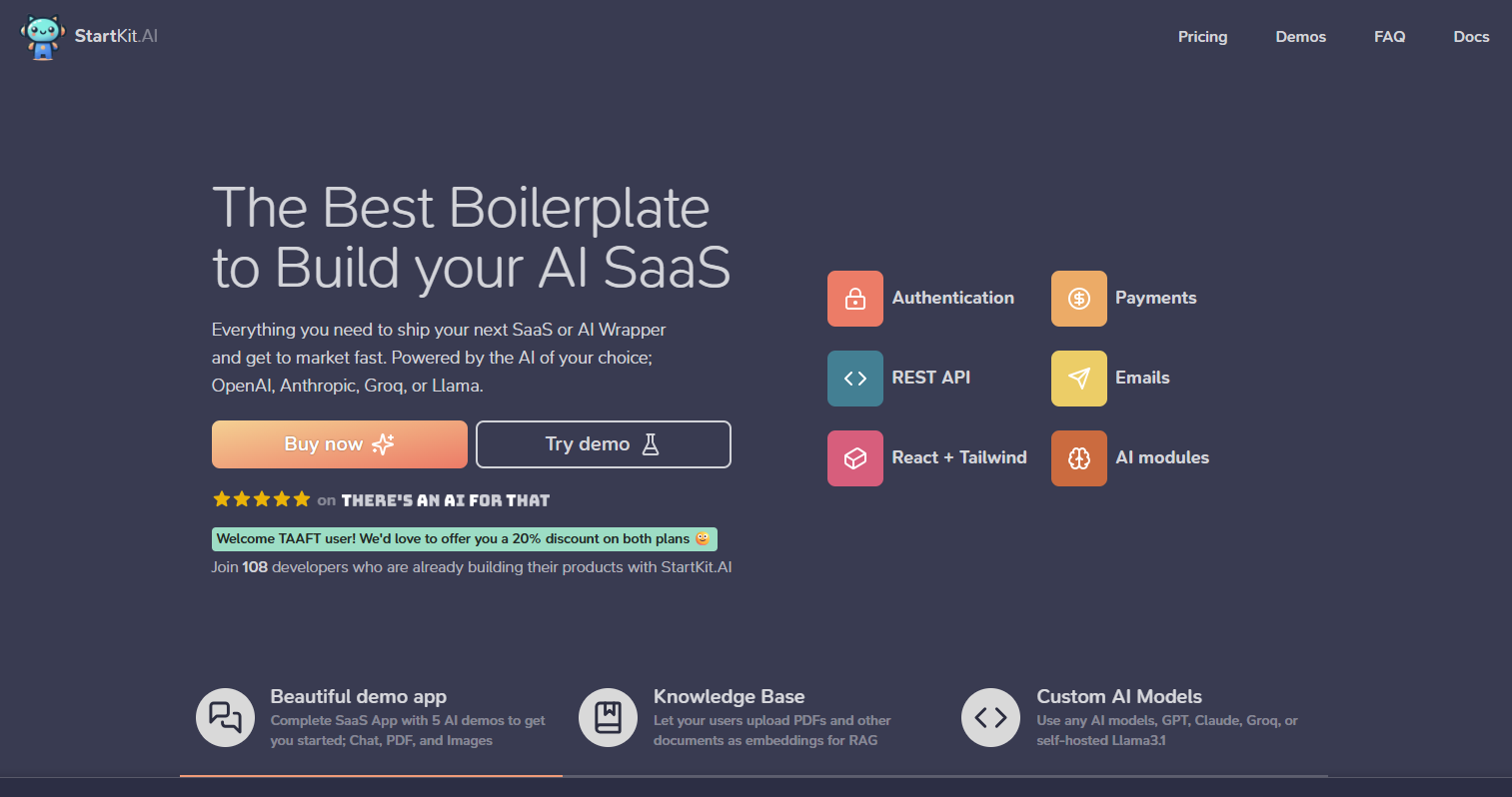This screenshot has width=1512, height=797.
Task: Open the Pricing menu item
Action: [x=1202, y=37]
